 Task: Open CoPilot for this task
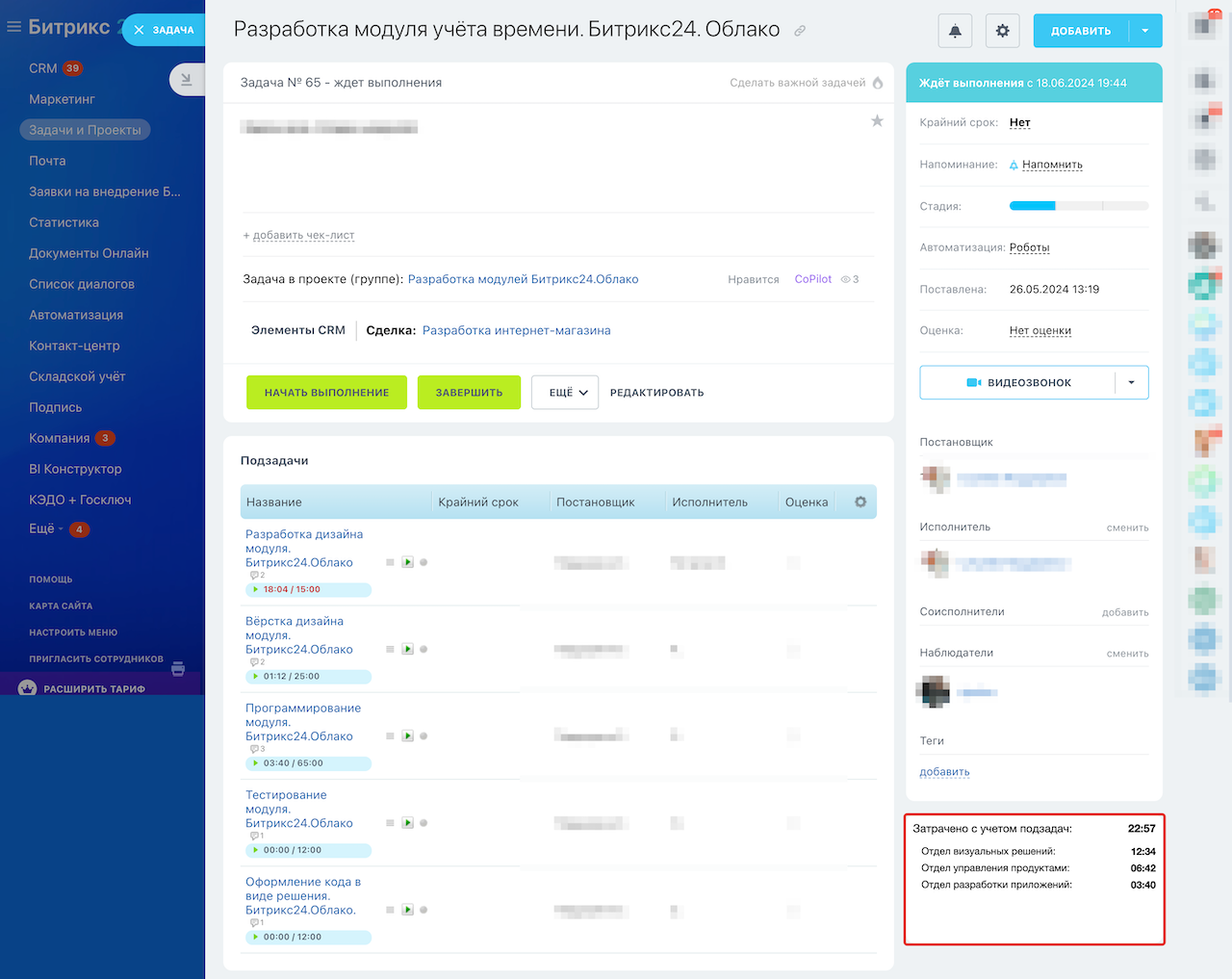[x=813, y=279]
